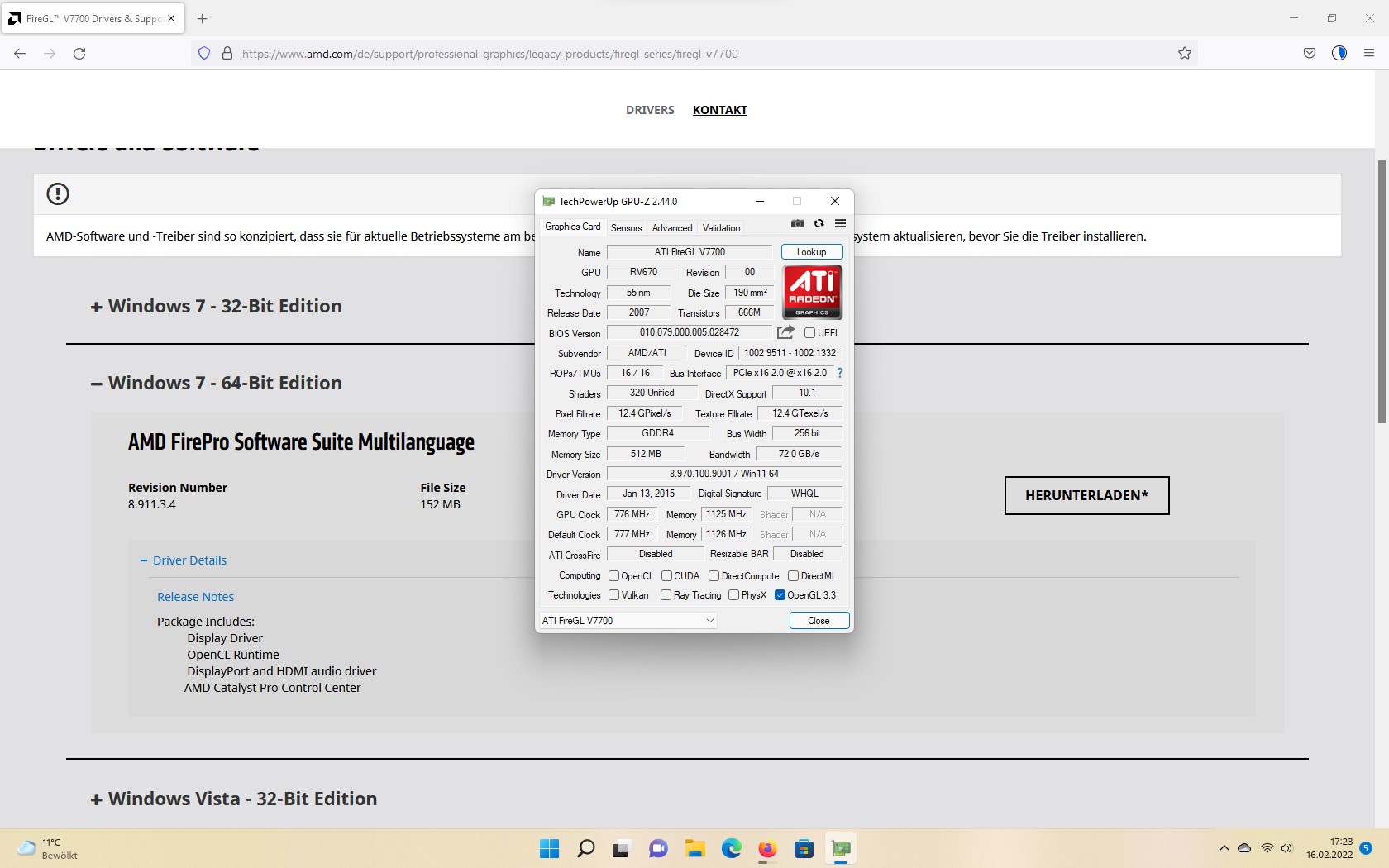Launch Microsoft Edge from the taskbar
The image size is (1389, 868).
(x=731, y=849)
